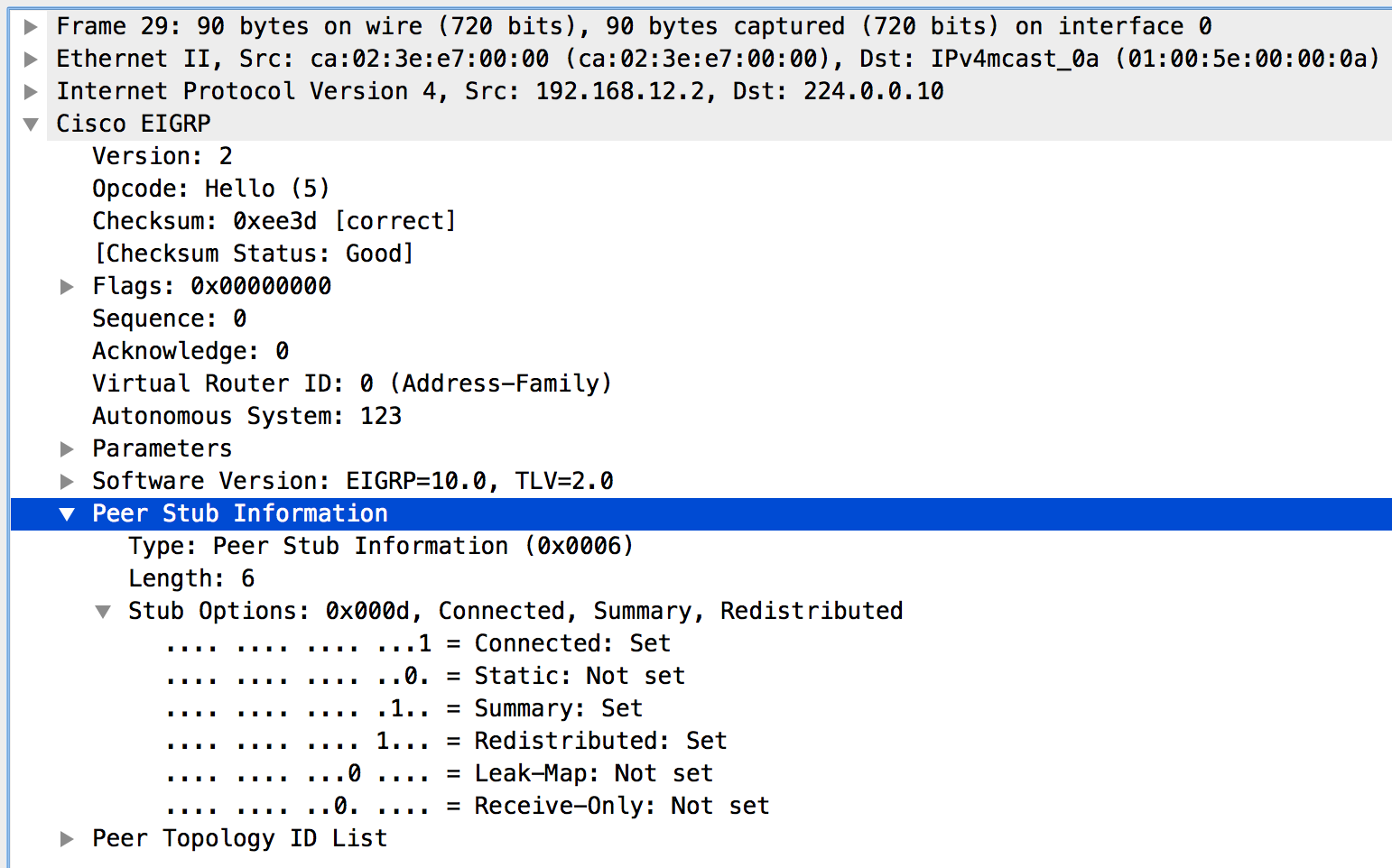Expand the Ethernet II section triangle
Viewport: 1392px width, 868px height.
(31, 60)
